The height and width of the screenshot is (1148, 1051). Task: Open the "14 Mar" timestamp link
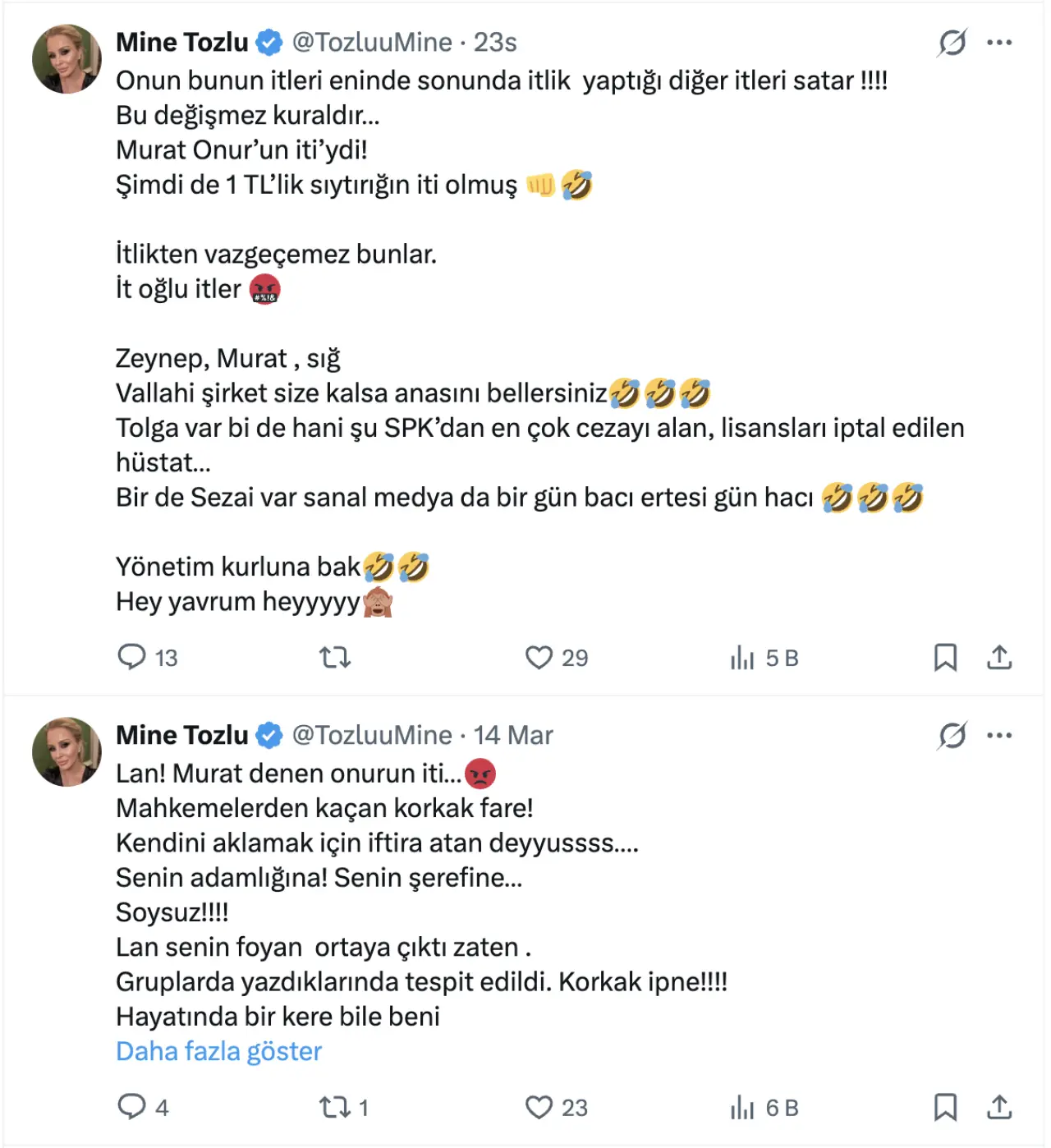pos(513,735)
